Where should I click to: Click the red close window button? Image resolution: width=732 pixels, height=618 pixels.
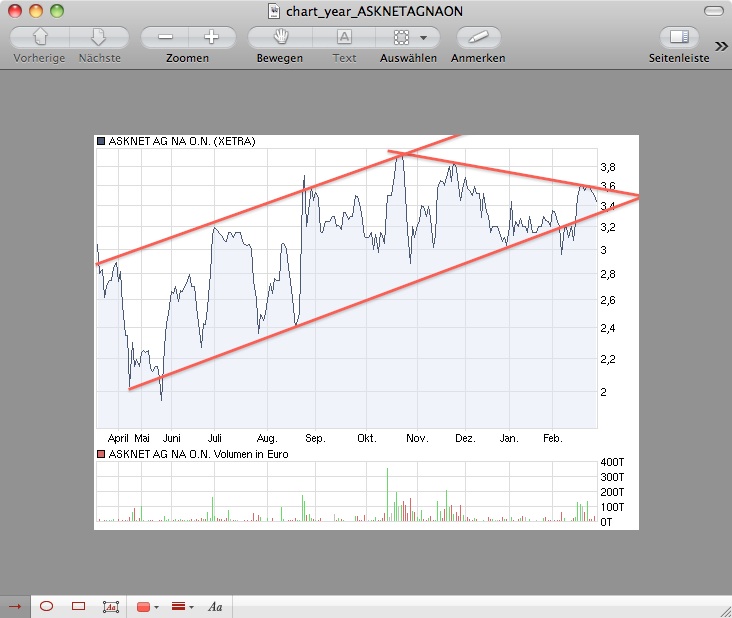[15, 11]
